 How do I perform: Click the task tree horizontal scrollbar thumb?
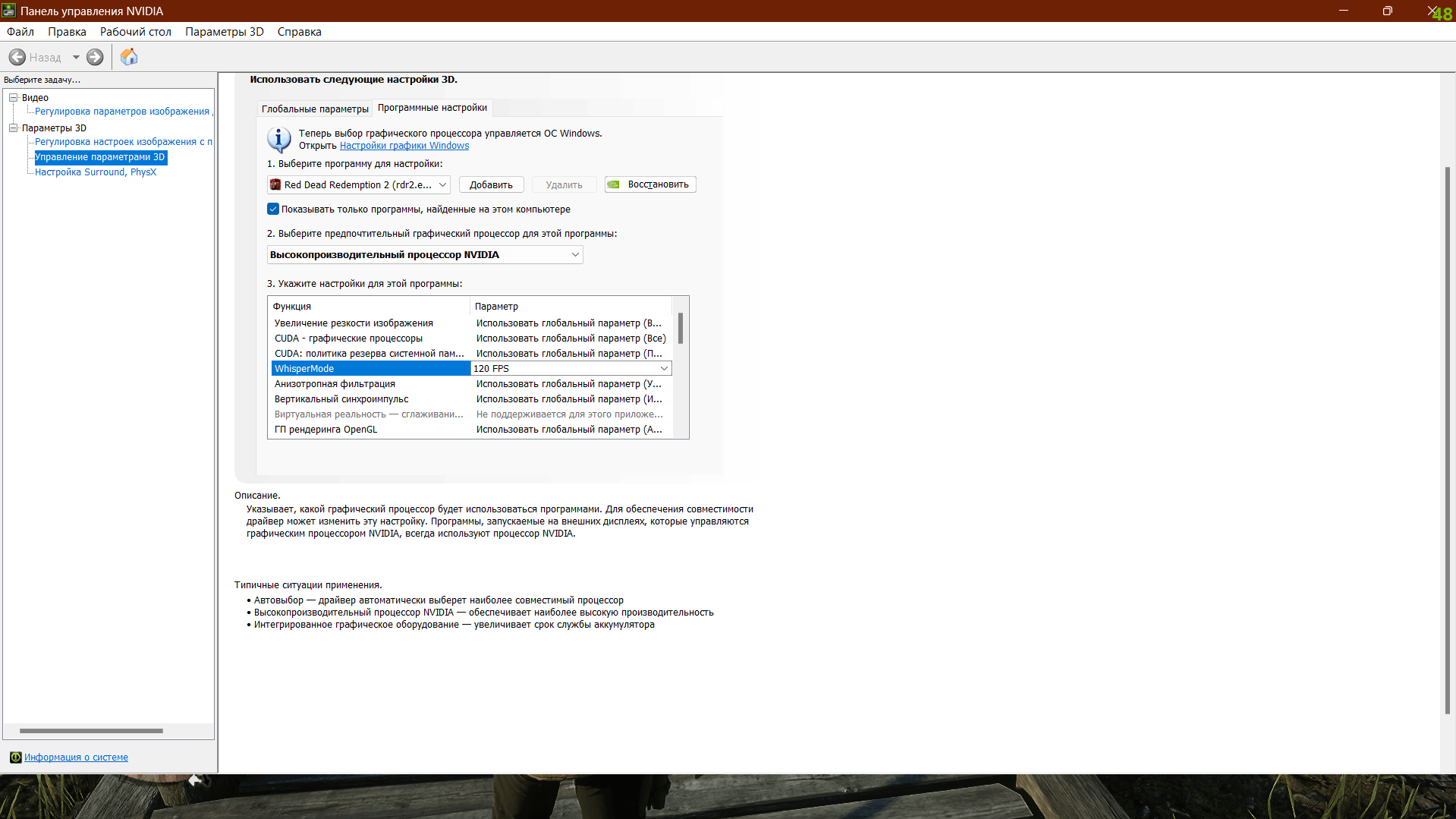click(91, 731)
